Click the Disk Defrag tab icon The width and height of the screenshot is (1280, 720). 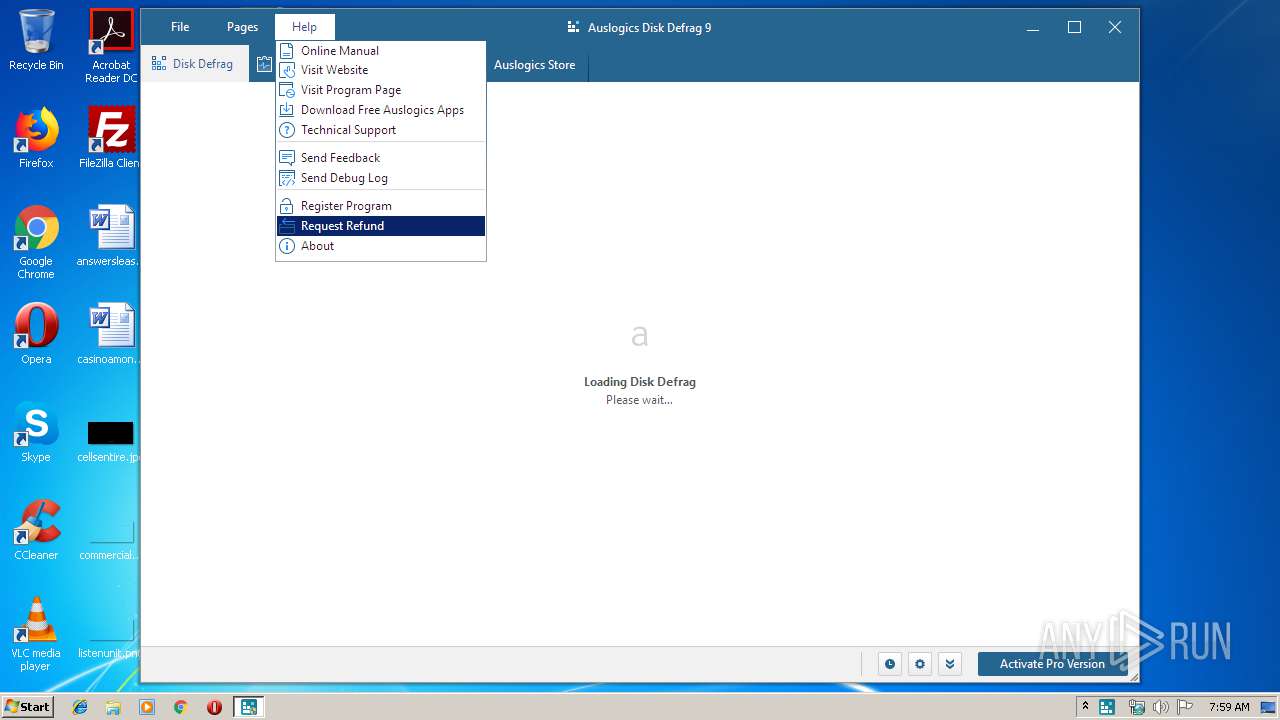tap(159, 64)
